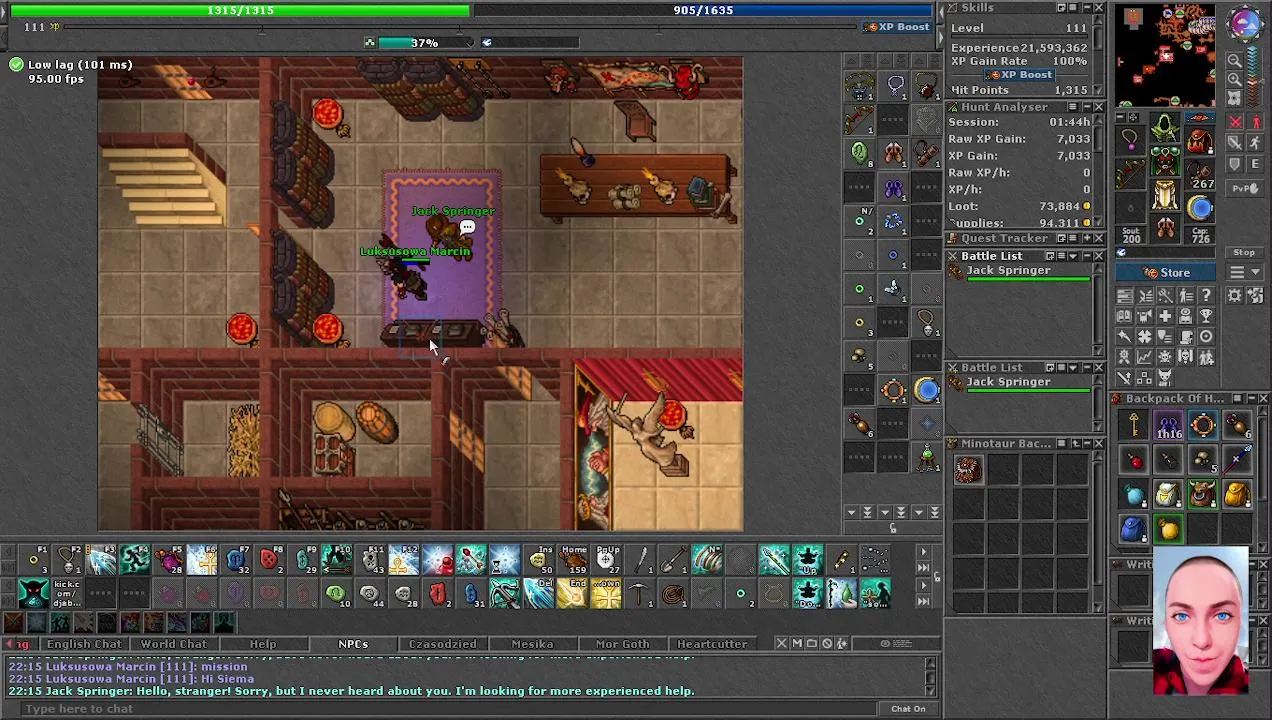Zoom out the minimap
The image size is (1272, 720).
pyautogui.click(x=1235, y=59)
